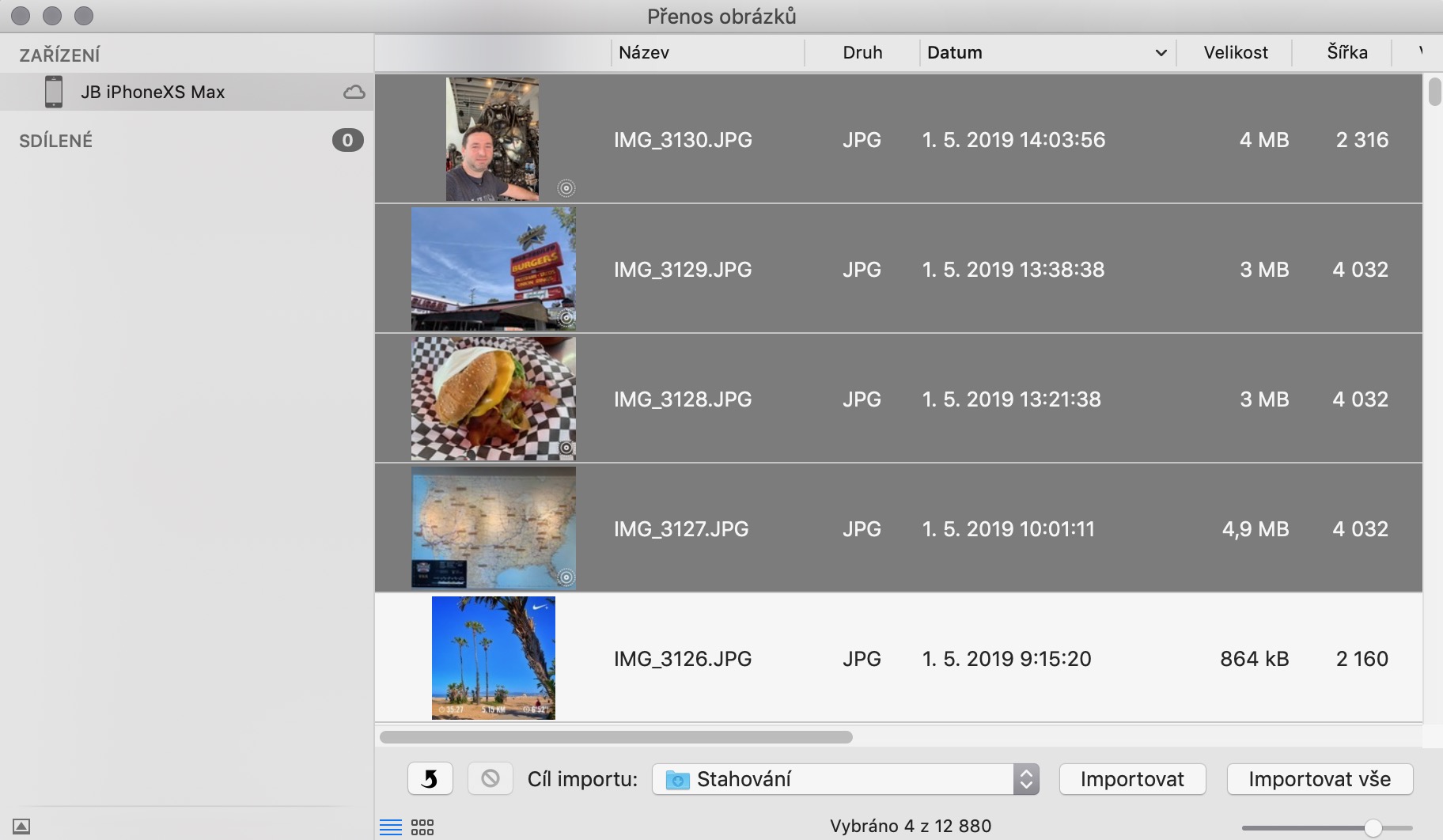Switch to list view
Screen dimensions: 1443x840
point(391,827)
